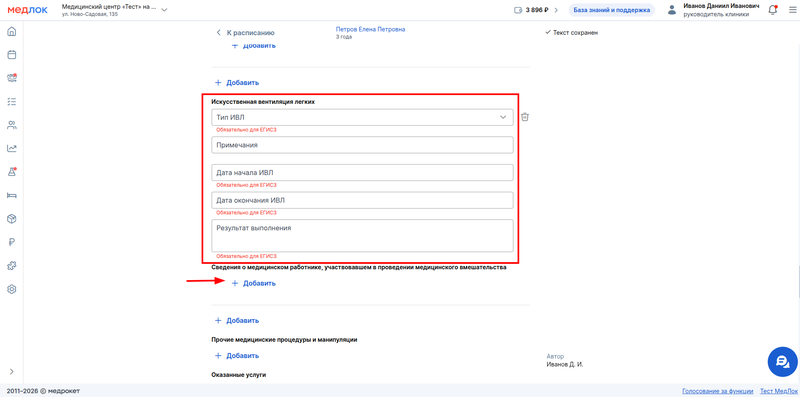Click База знаний и поддержка button

(x=612, y=10)
